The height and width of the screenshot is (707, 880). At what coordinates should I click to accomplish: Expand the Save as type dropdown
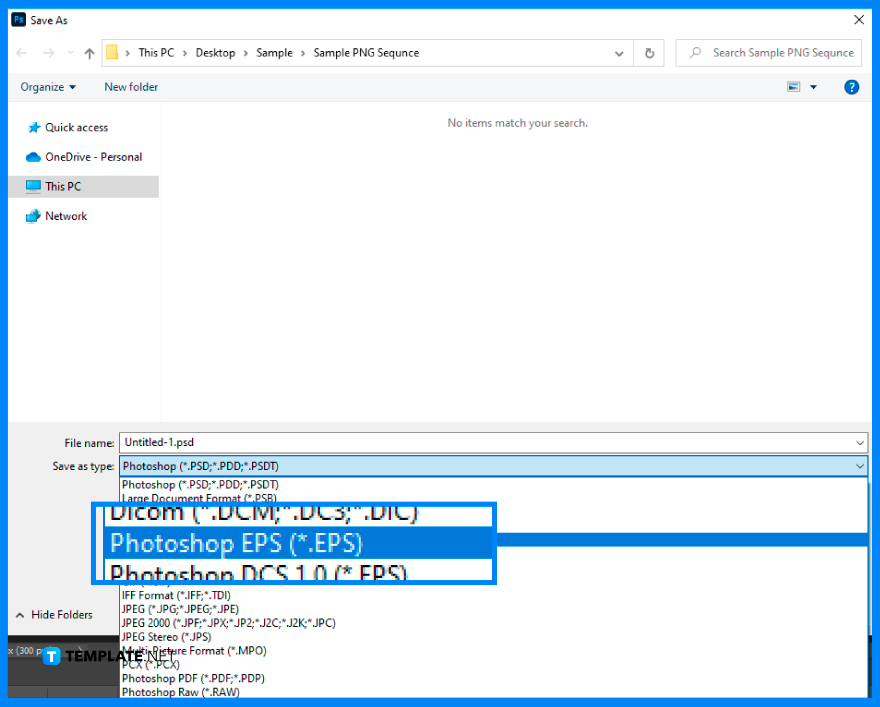tap(859, 466)
